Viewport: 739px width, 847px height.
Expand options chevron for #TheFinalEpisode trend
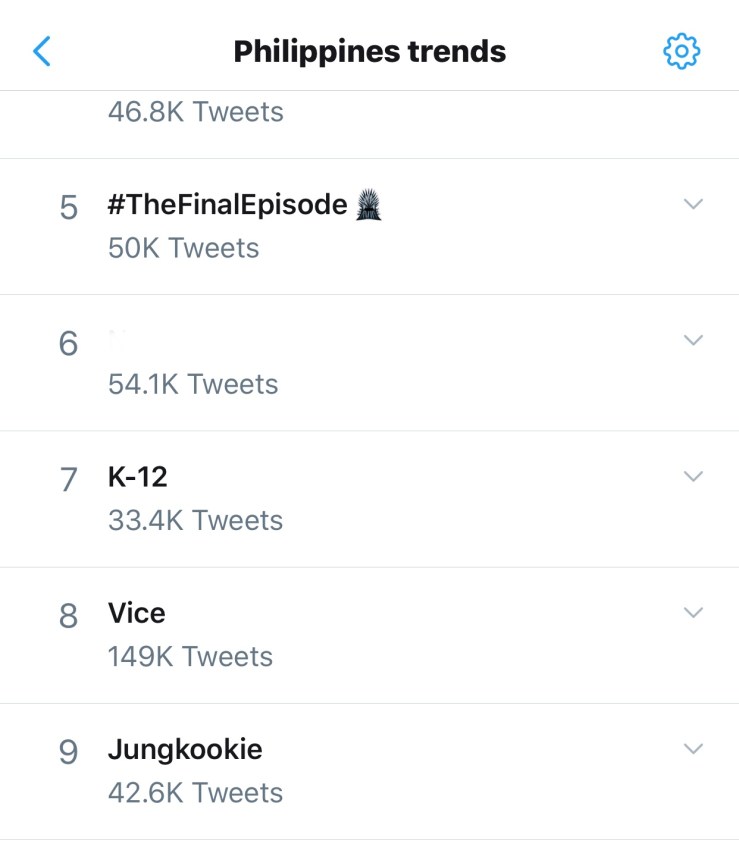[x=693, y=204]
